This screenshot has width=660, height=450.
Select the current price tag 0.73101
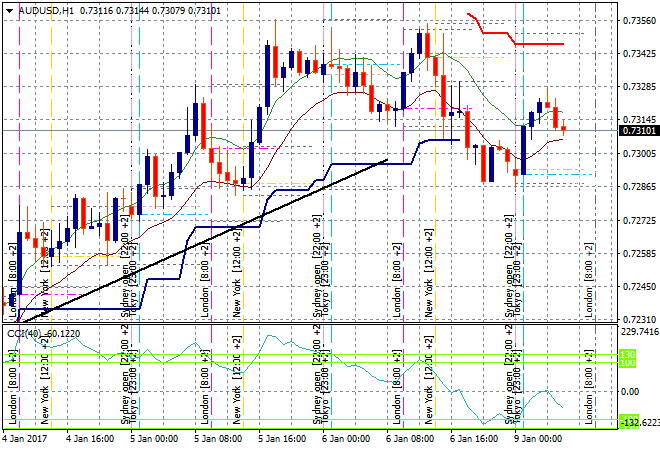tap(639, 131)
